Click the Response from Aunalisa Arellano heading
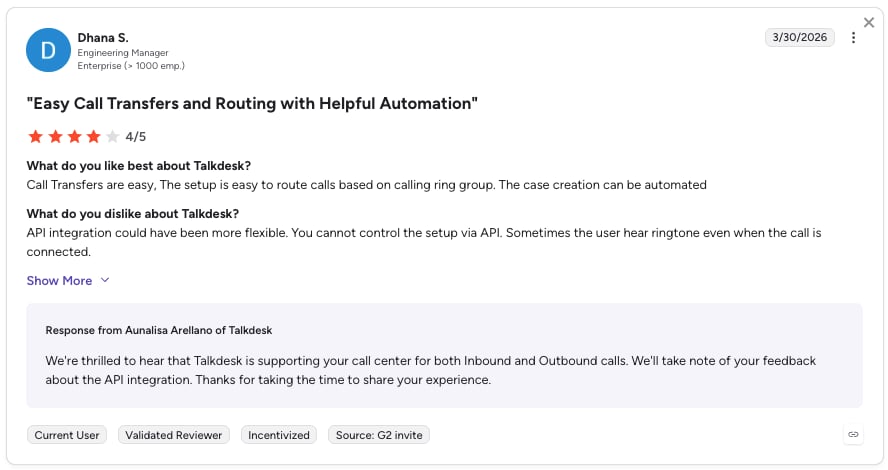The width and height of the screenshot is (888, 470). coord(159,330)
